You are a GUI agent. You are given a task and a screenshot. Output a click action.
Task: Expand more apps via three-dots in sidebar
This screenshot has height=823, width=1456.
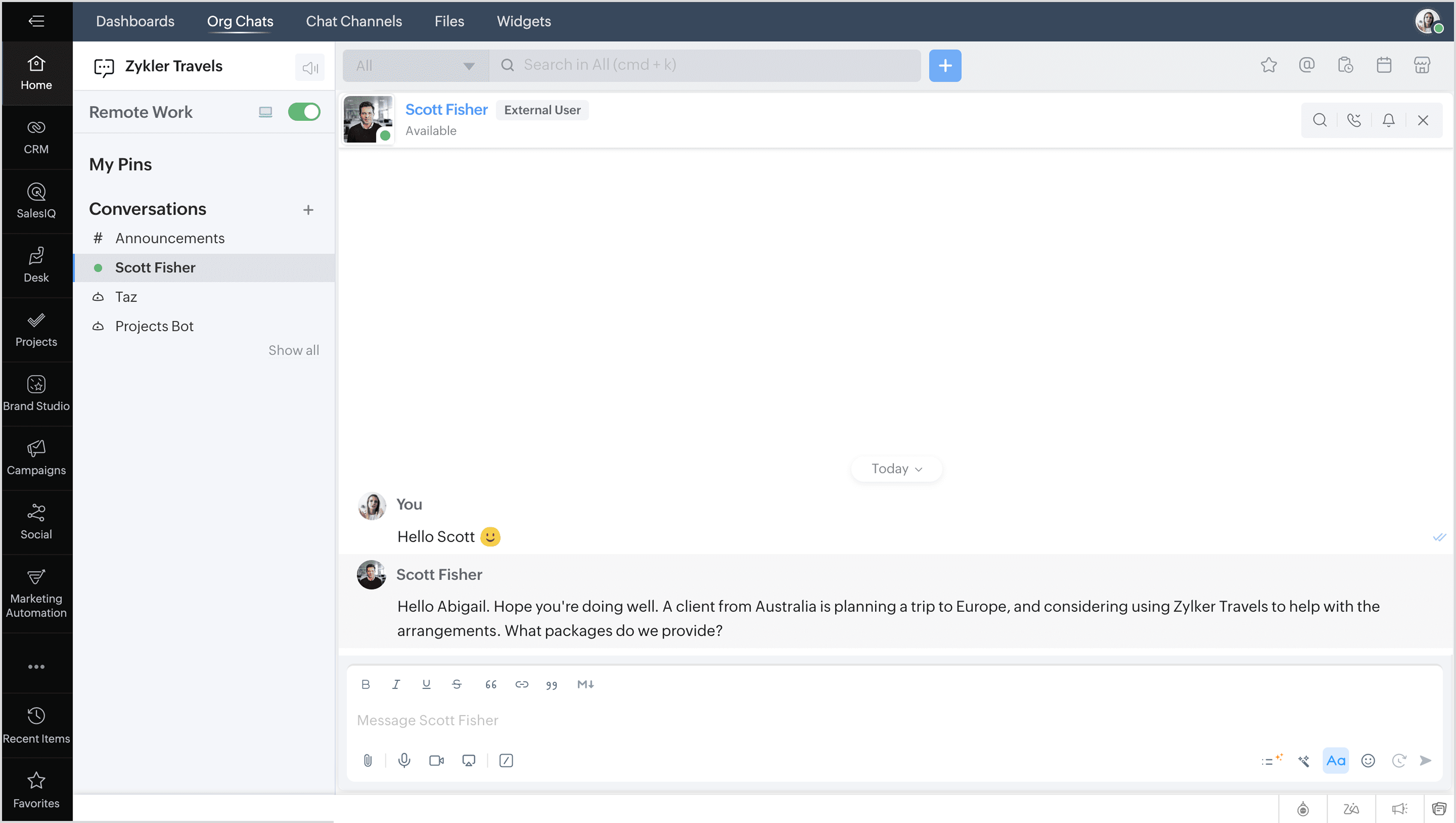(x=36, y=667)
